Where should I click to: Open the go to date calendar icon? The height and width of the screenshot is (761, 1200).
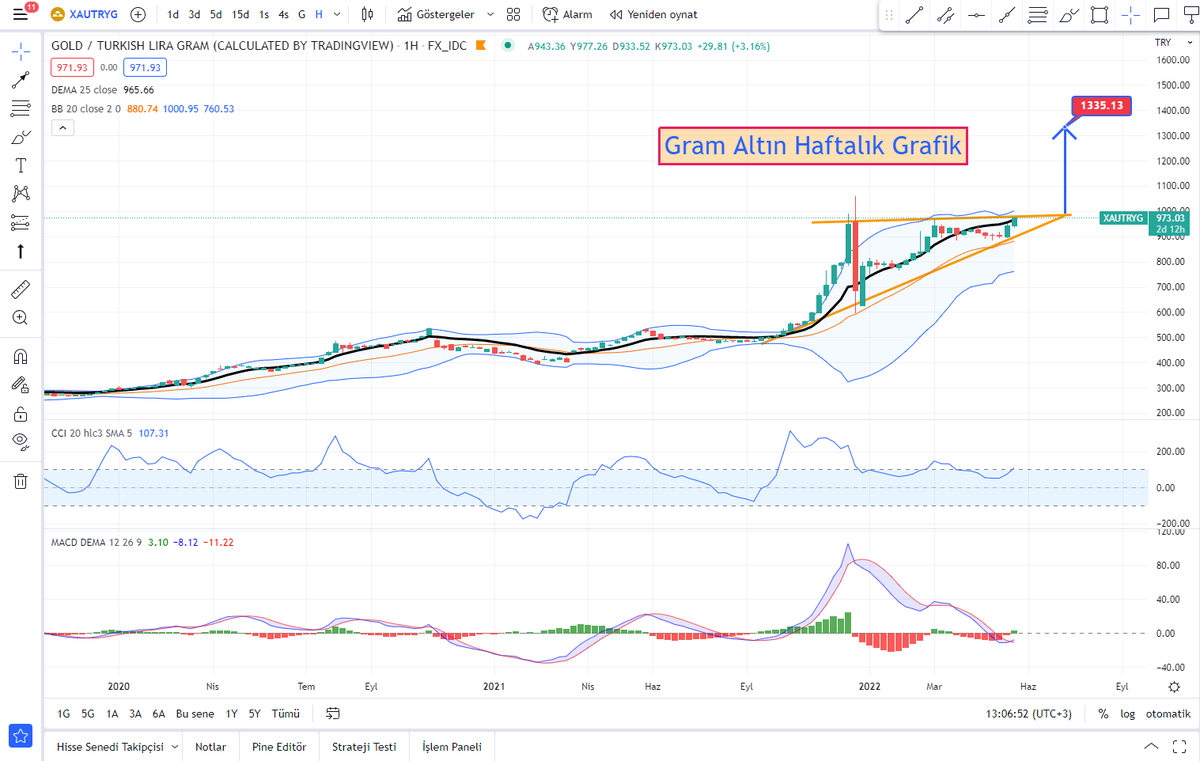(x=333, y=714)
